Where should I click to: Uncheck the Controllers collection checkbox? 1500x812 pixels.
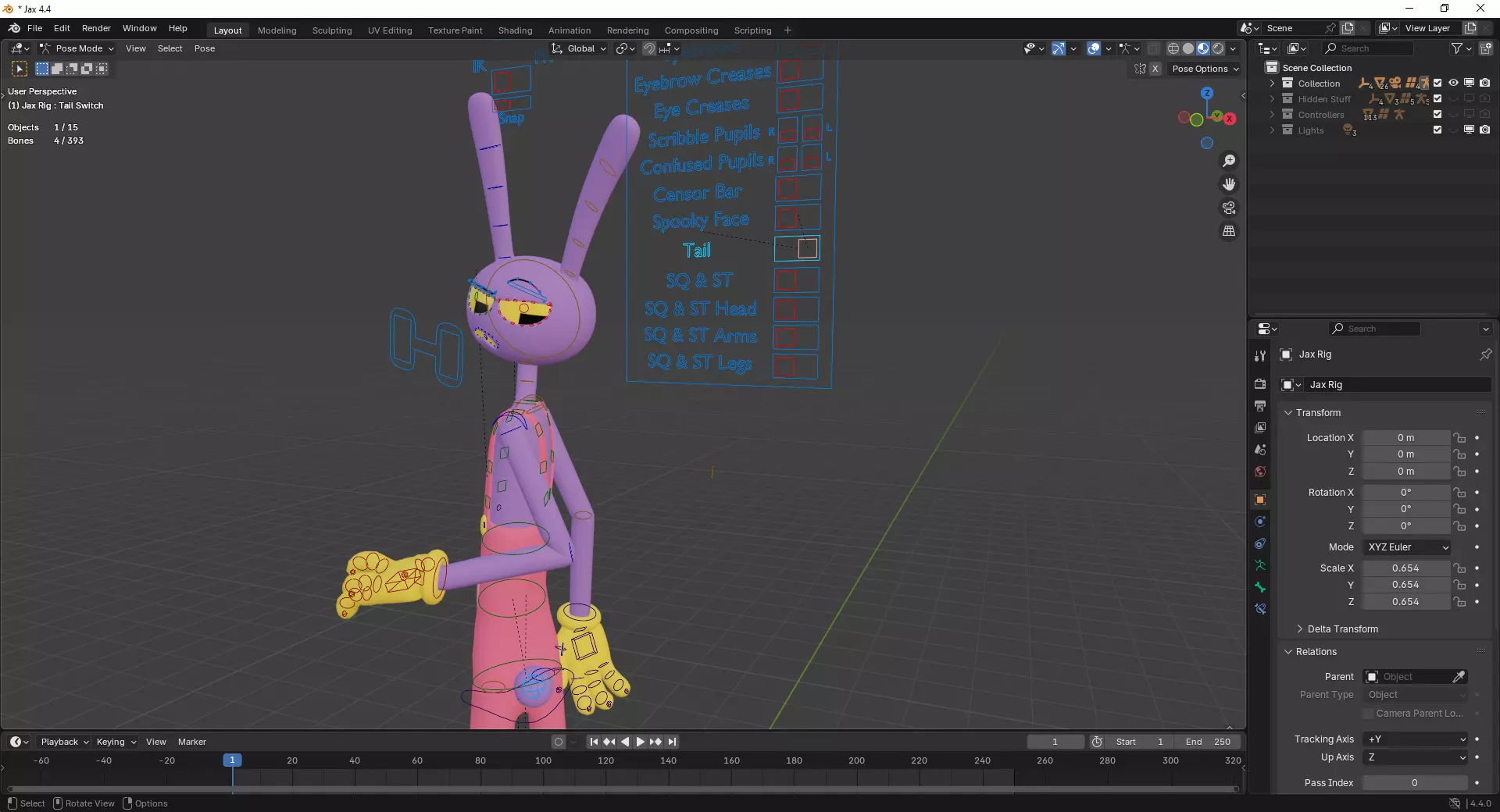[x=1437, y=114]
